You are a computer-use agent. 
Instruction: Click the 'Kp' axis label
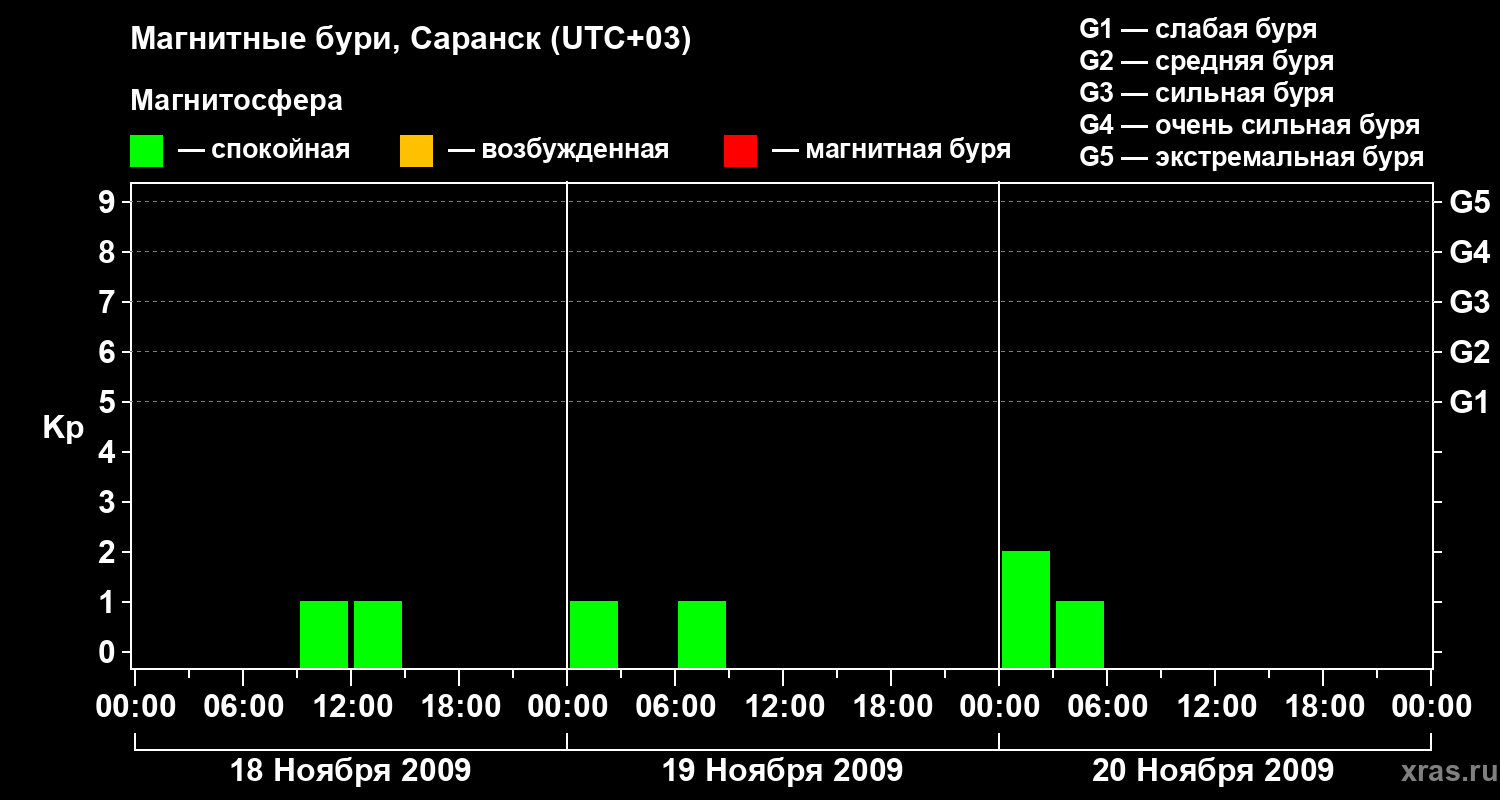click(x=63, y=429)
